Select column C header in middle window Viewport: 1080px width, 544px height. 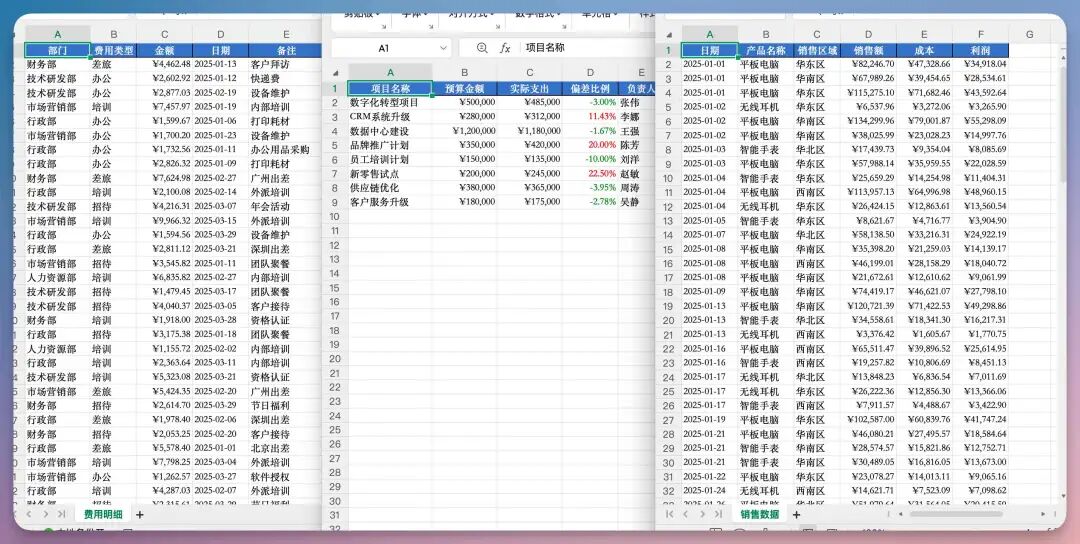coord(529,72)
